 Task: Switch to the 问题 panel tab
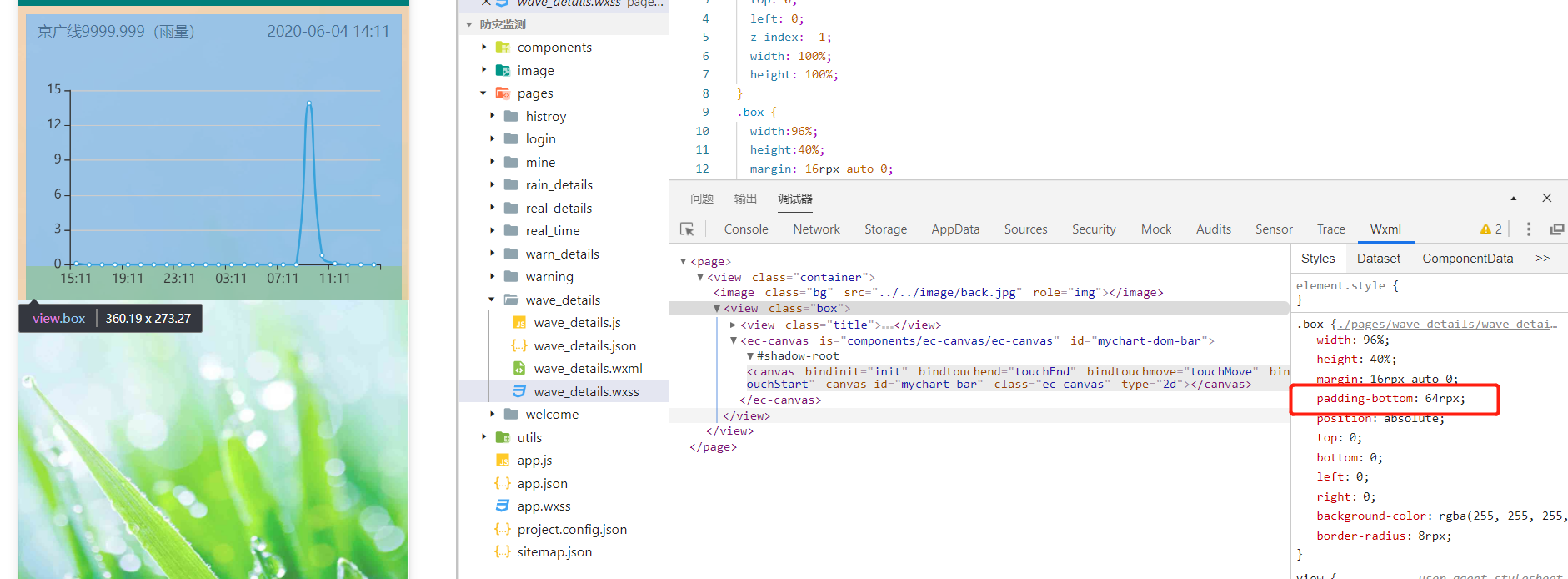pos(702,199)
